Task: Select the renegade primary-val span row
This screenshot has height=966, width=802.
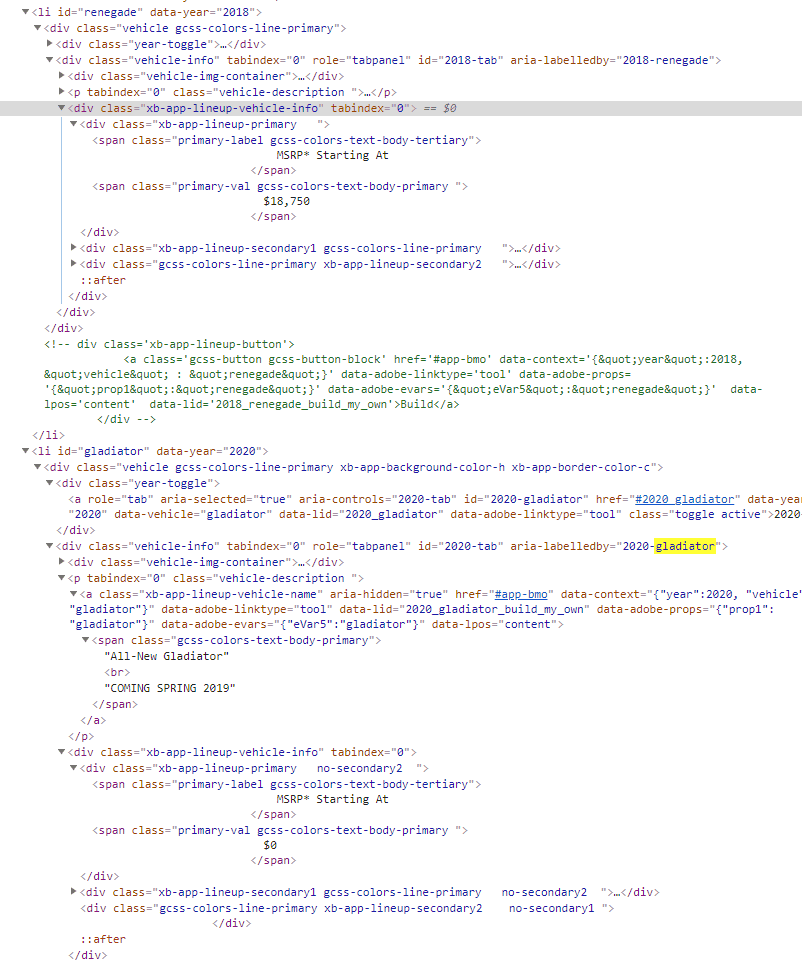Action: [280, 186]
